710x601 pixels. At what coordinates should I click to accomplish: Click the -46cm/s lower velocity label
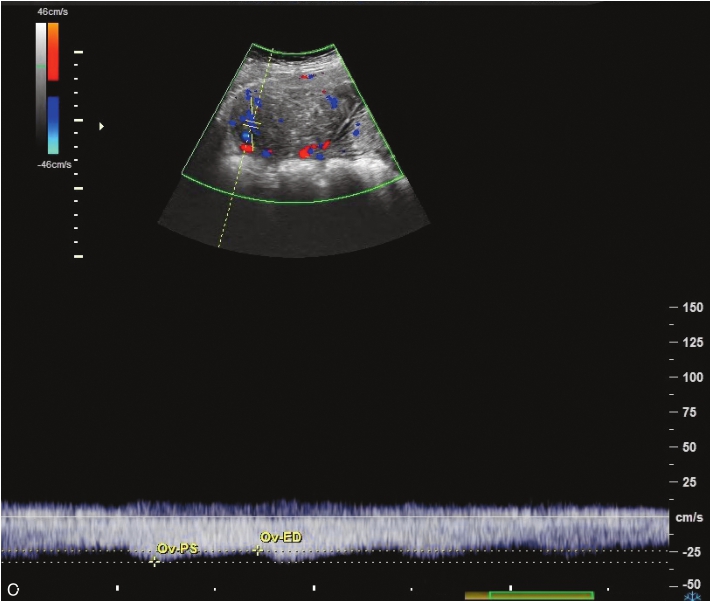(x=54, y=165)
